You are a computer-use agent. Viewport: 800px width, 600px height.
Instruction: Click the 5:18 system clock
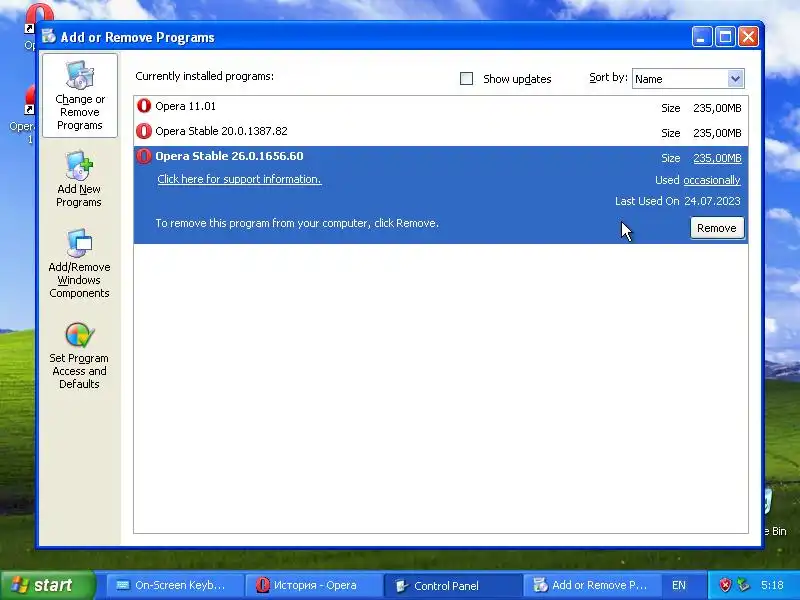click(x=772, y=585)
